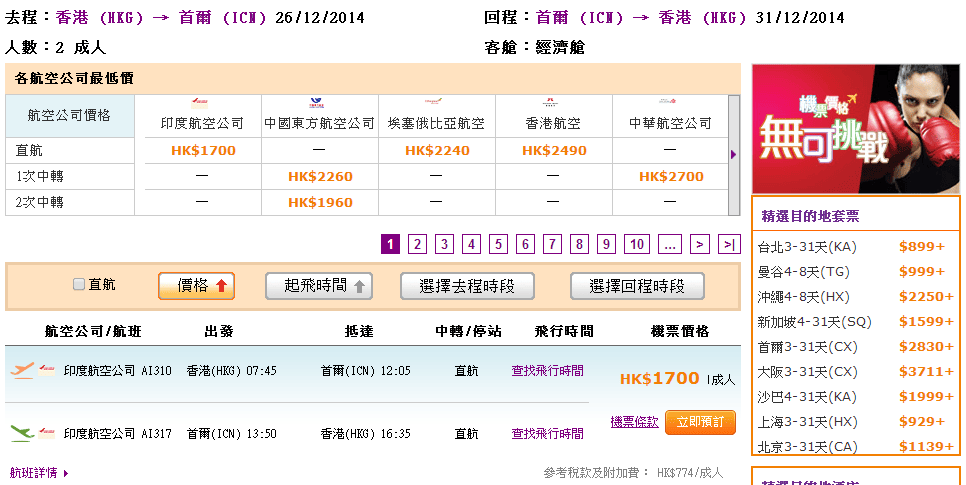Viewport: 966px width, 485px height.
Task: Sort results by 價格 price
Action: [196, 286]
